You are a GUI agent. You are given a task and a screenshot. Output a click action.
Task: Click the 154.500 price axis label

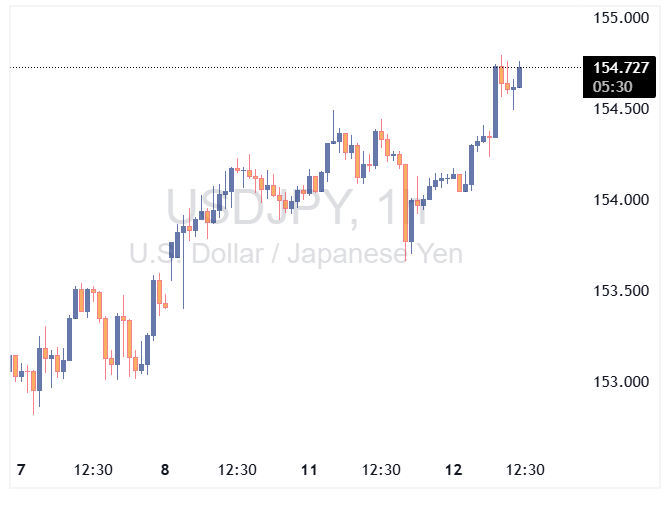(x=622, y=109)
